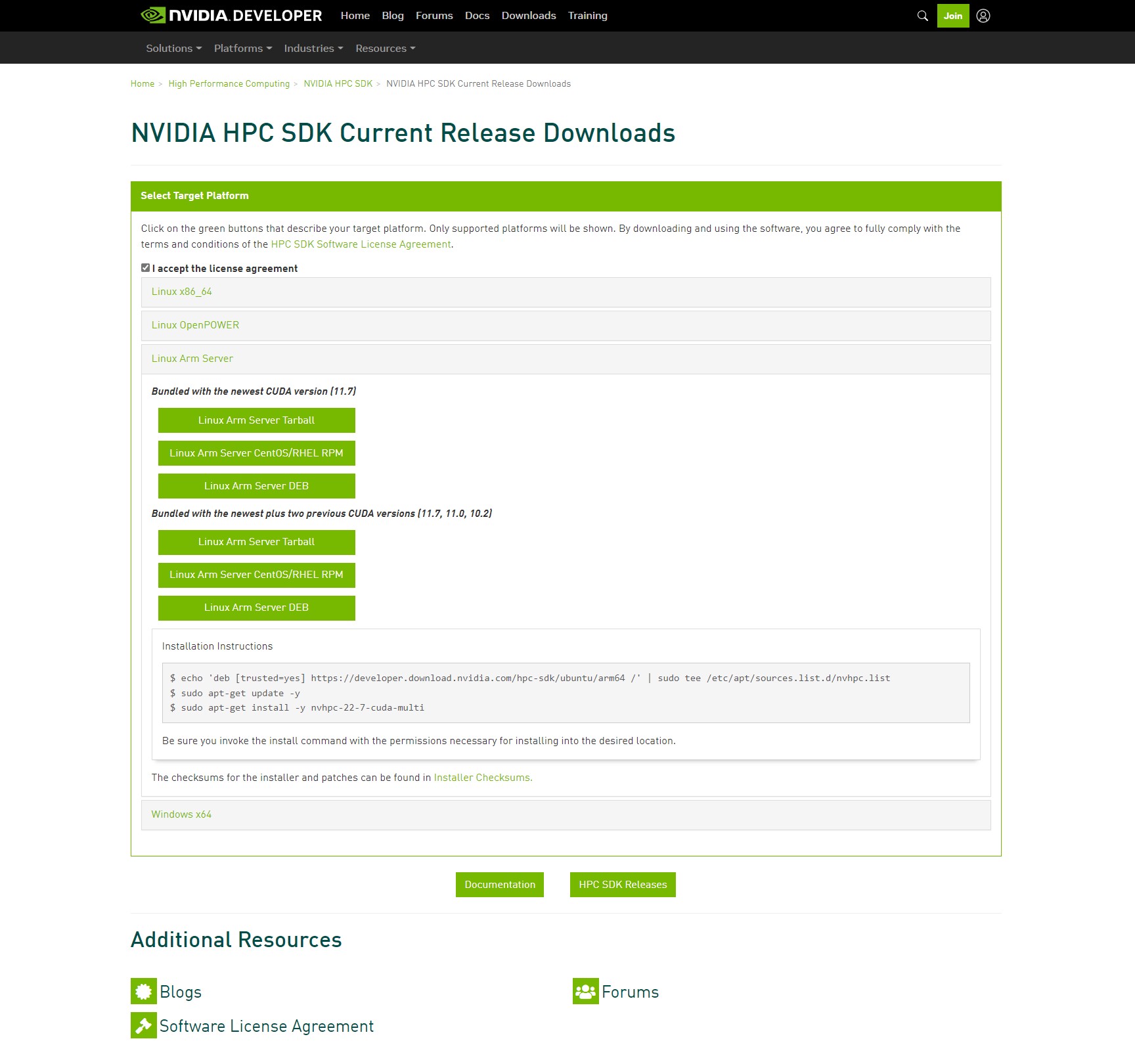Open the Training navigation item
The width and height of the screenshot is (1135, 1064).
click(588, 16)
